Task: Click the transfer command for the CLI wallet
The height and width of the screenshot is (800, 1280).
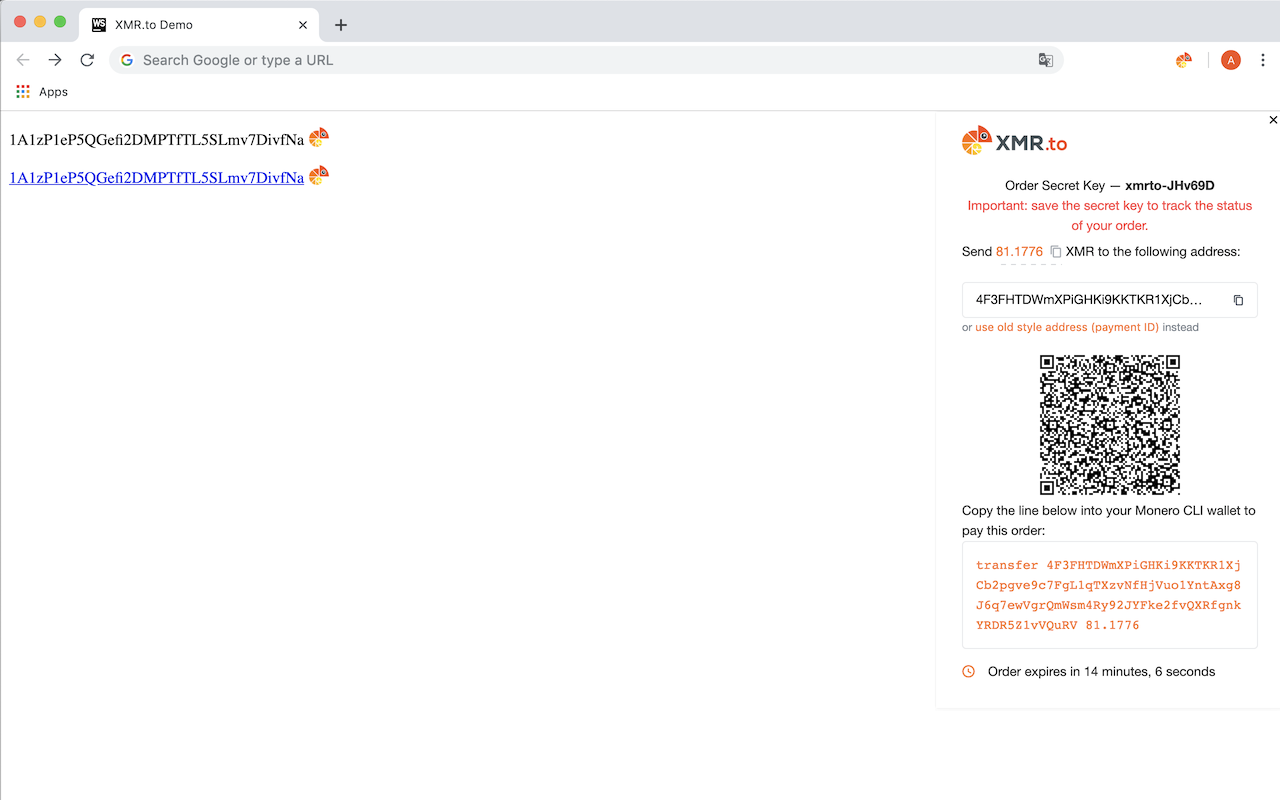Action: pyautogui.click(x=1110, y=595)
